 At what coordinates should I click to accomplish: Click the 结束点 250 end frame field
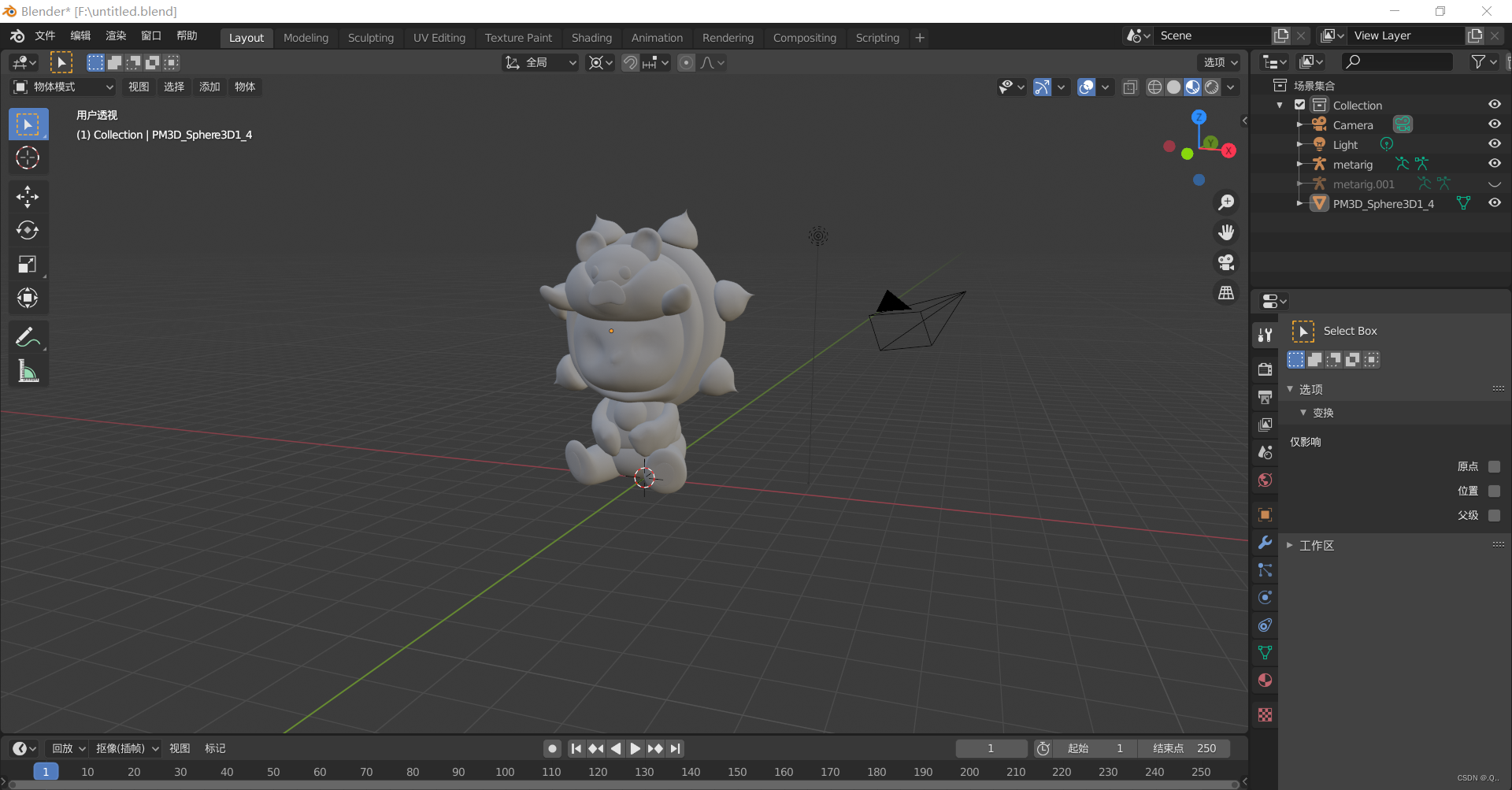tap(1184, 748)
